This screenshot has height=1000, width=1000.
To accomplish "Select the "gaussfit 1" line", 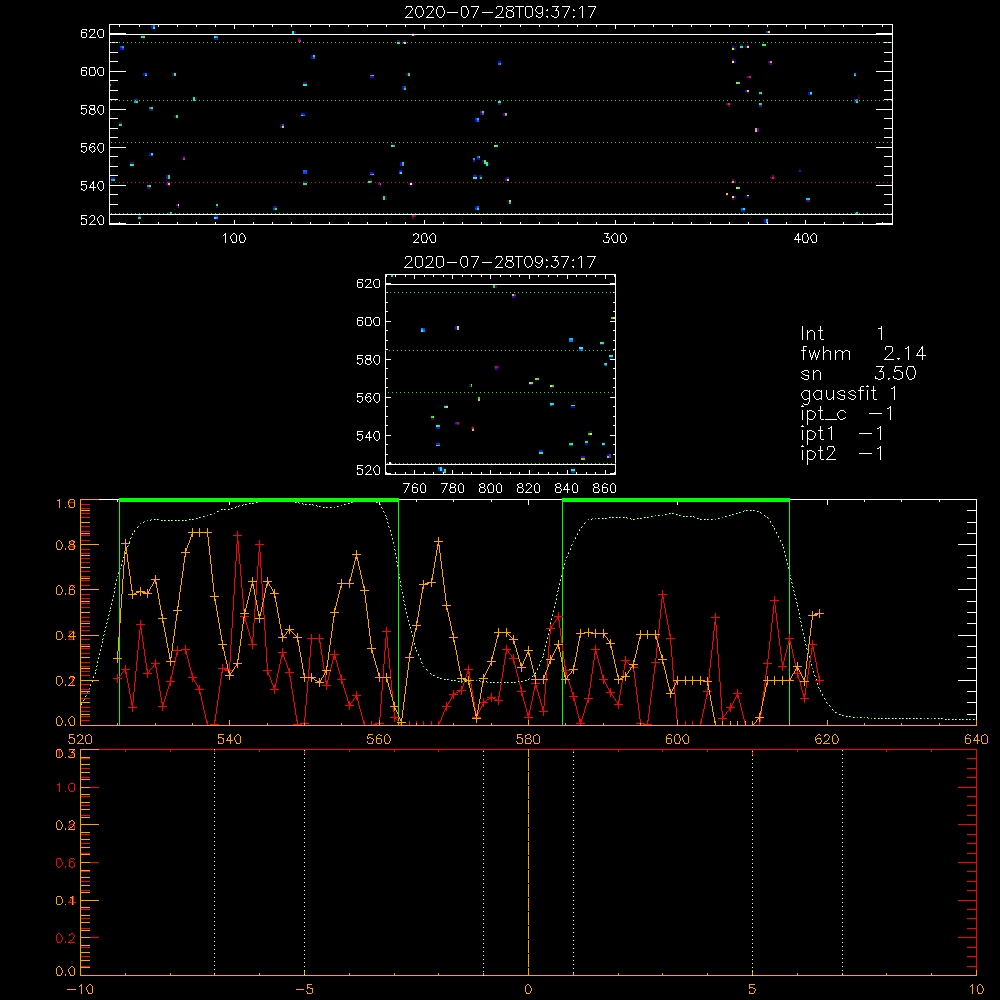I will [849, 394].
